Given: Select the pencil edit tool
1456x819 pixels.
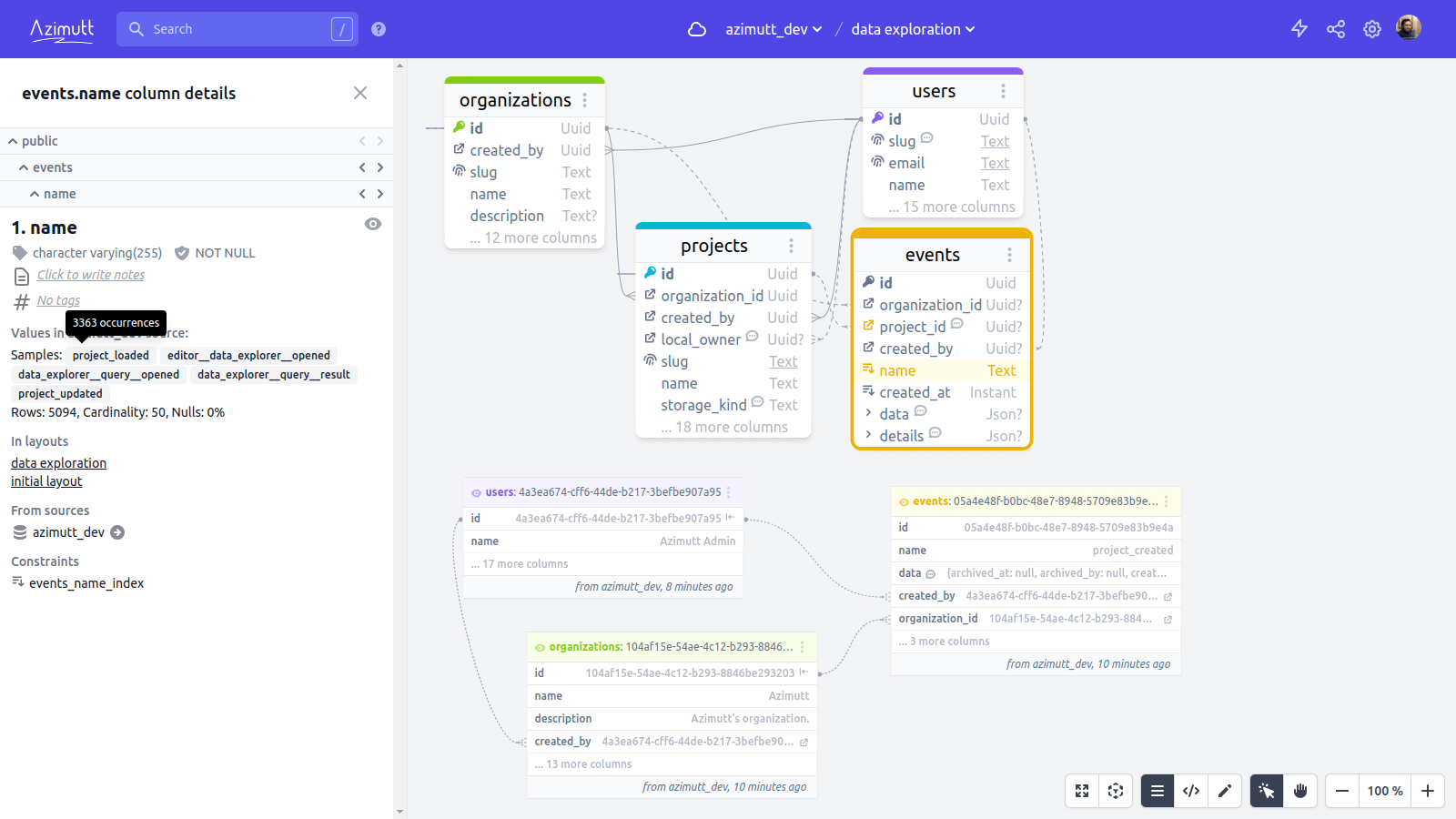Looking at the screenshot, I should tap(1225, 791).
